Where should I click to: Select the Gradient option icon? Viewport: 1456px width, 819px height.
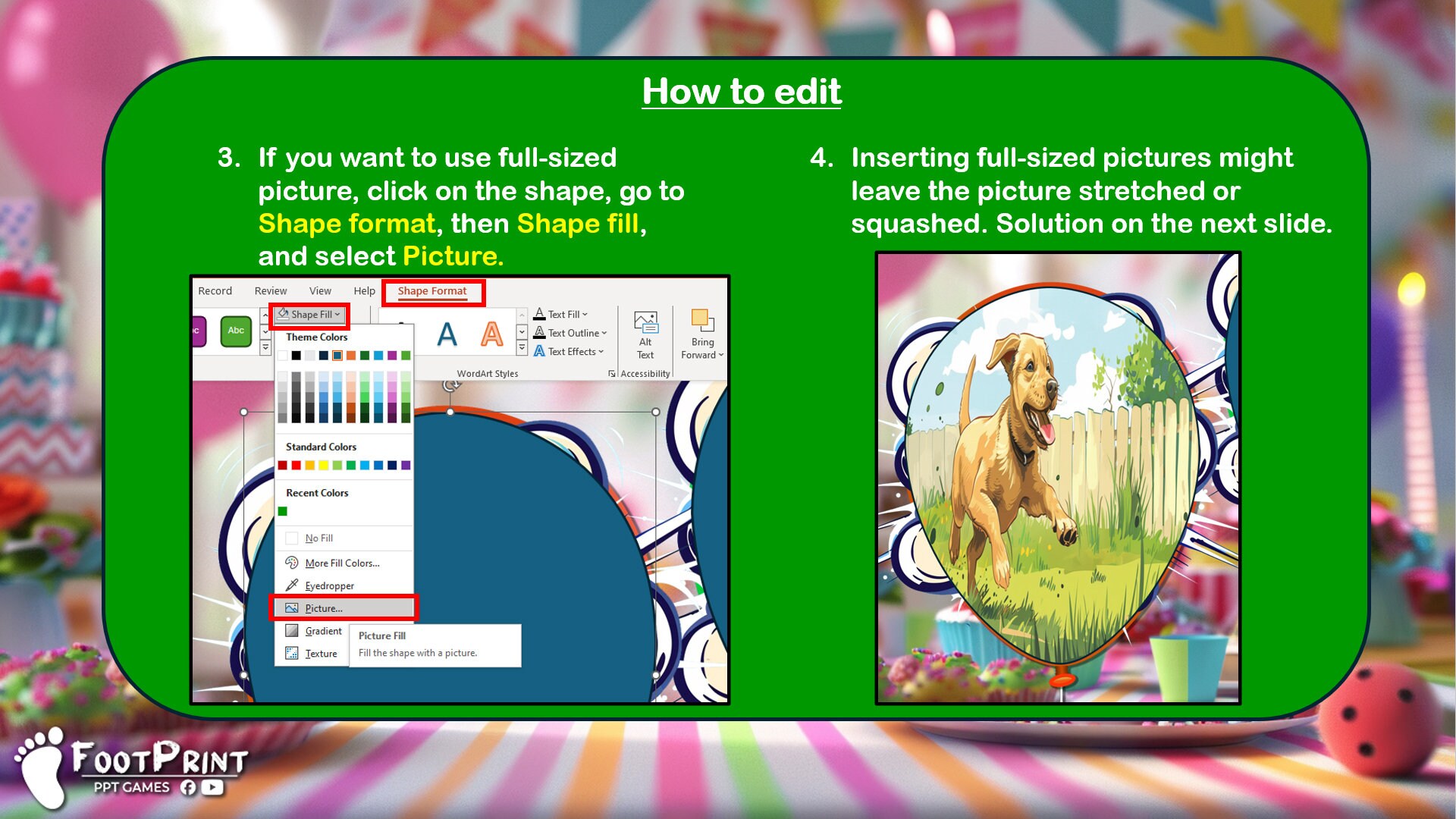(292, 631)
